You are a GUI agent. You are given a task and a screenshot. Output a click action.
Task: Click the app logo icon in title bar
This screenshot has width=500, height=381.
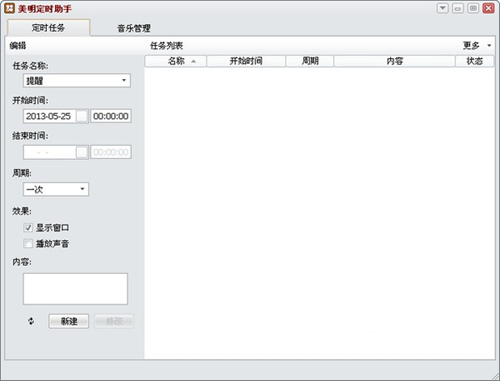click(9, 9)
